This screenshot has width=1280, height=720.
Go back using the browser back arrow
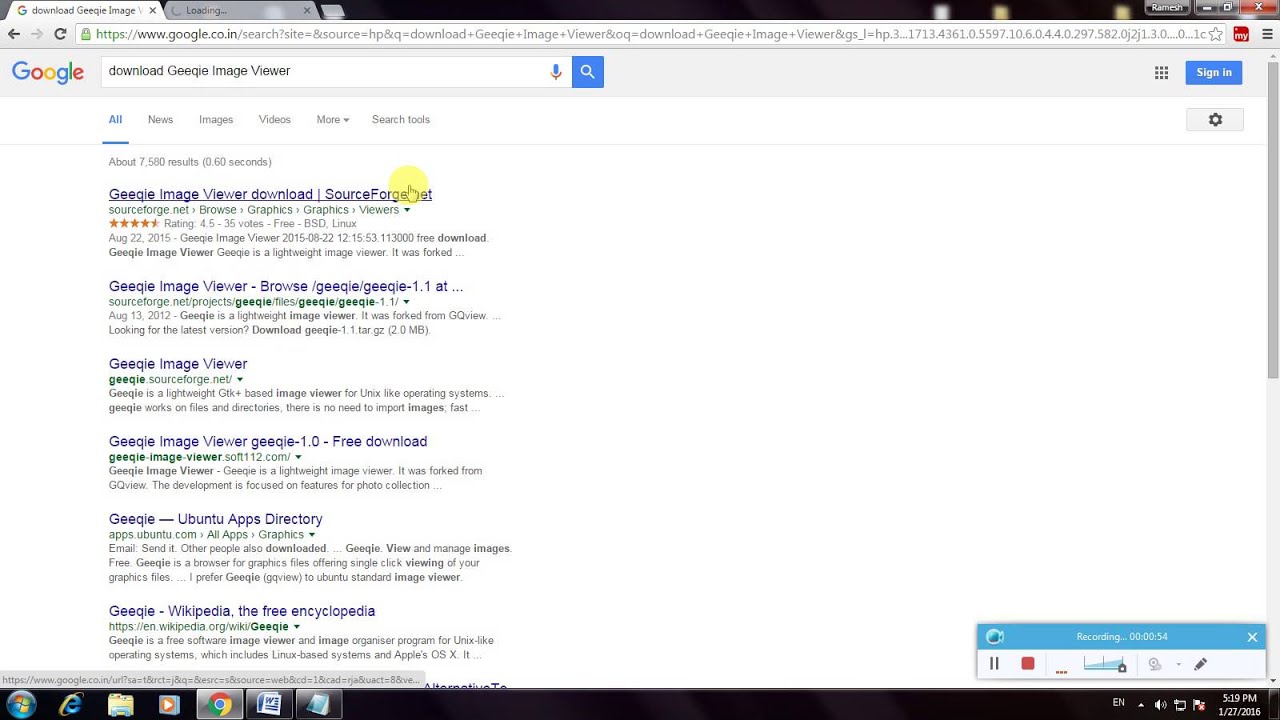[13, 34]
